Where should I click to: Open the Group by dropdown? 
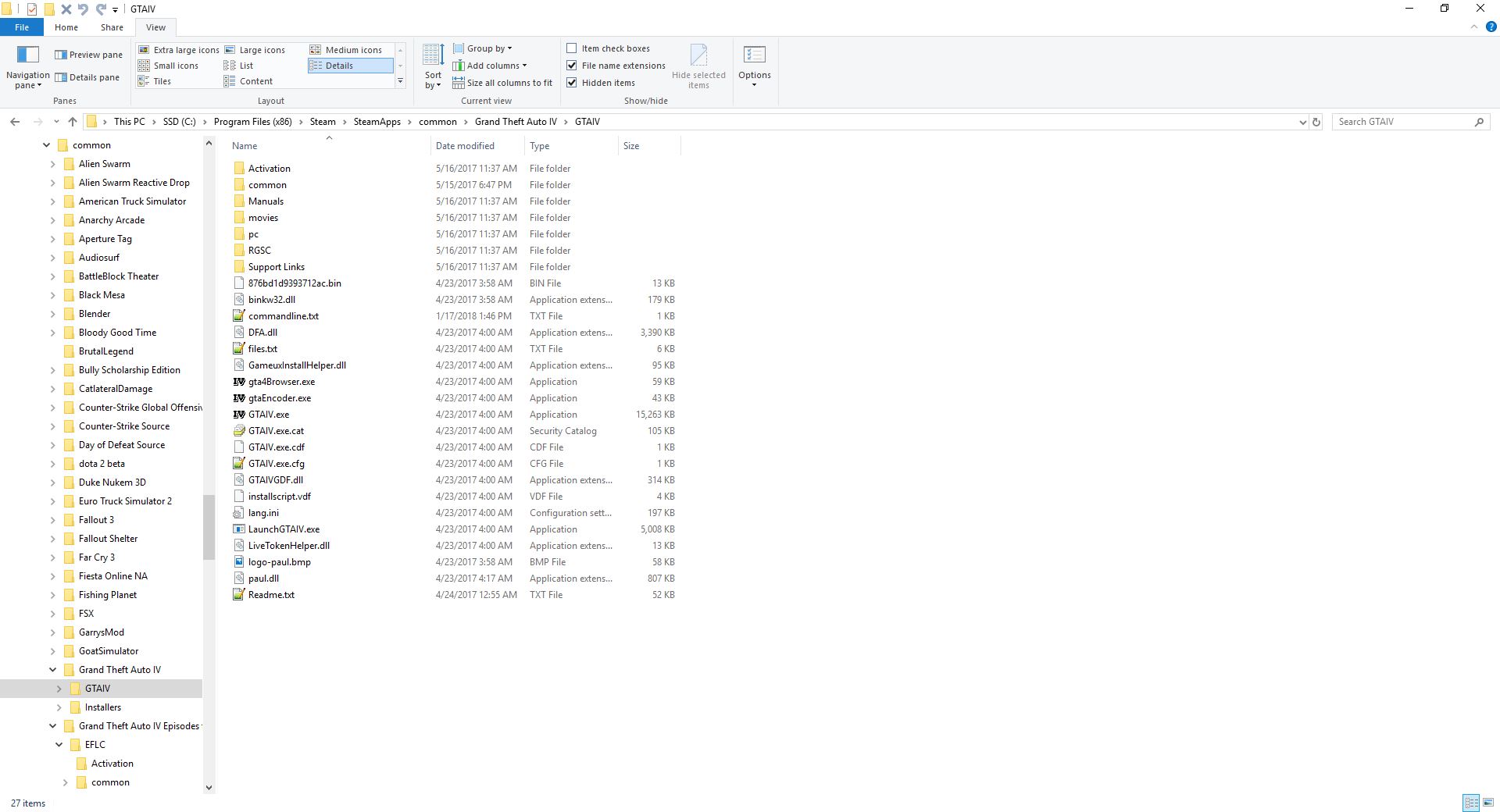click(x=482, y=48)
